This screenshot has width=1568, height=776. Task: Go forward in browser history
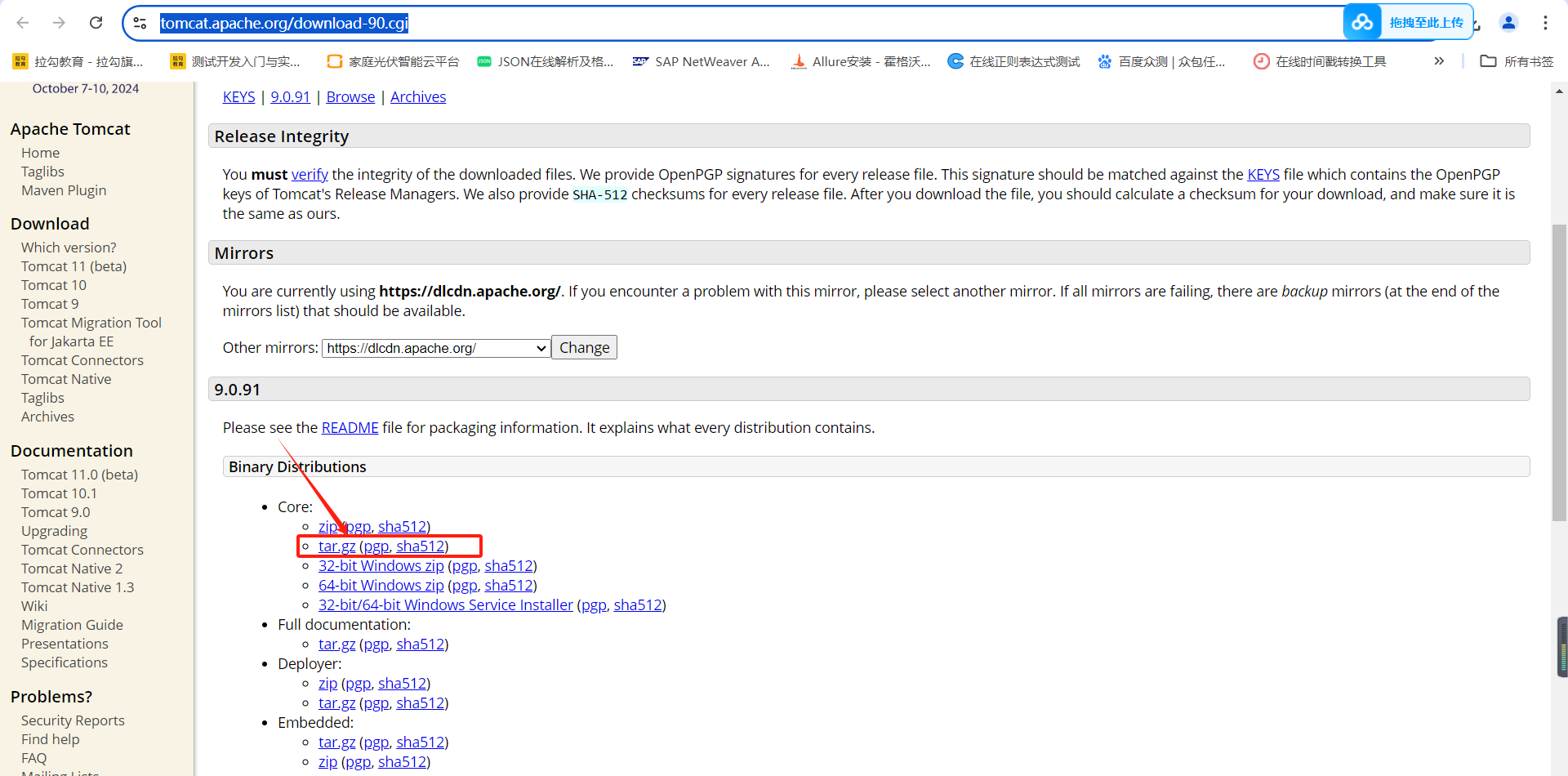[x=59, y=23]
